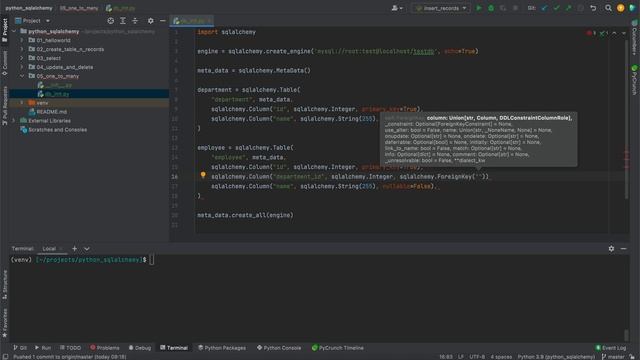
Task: Select README.md in project tree
Action: (x=51, y=112)
